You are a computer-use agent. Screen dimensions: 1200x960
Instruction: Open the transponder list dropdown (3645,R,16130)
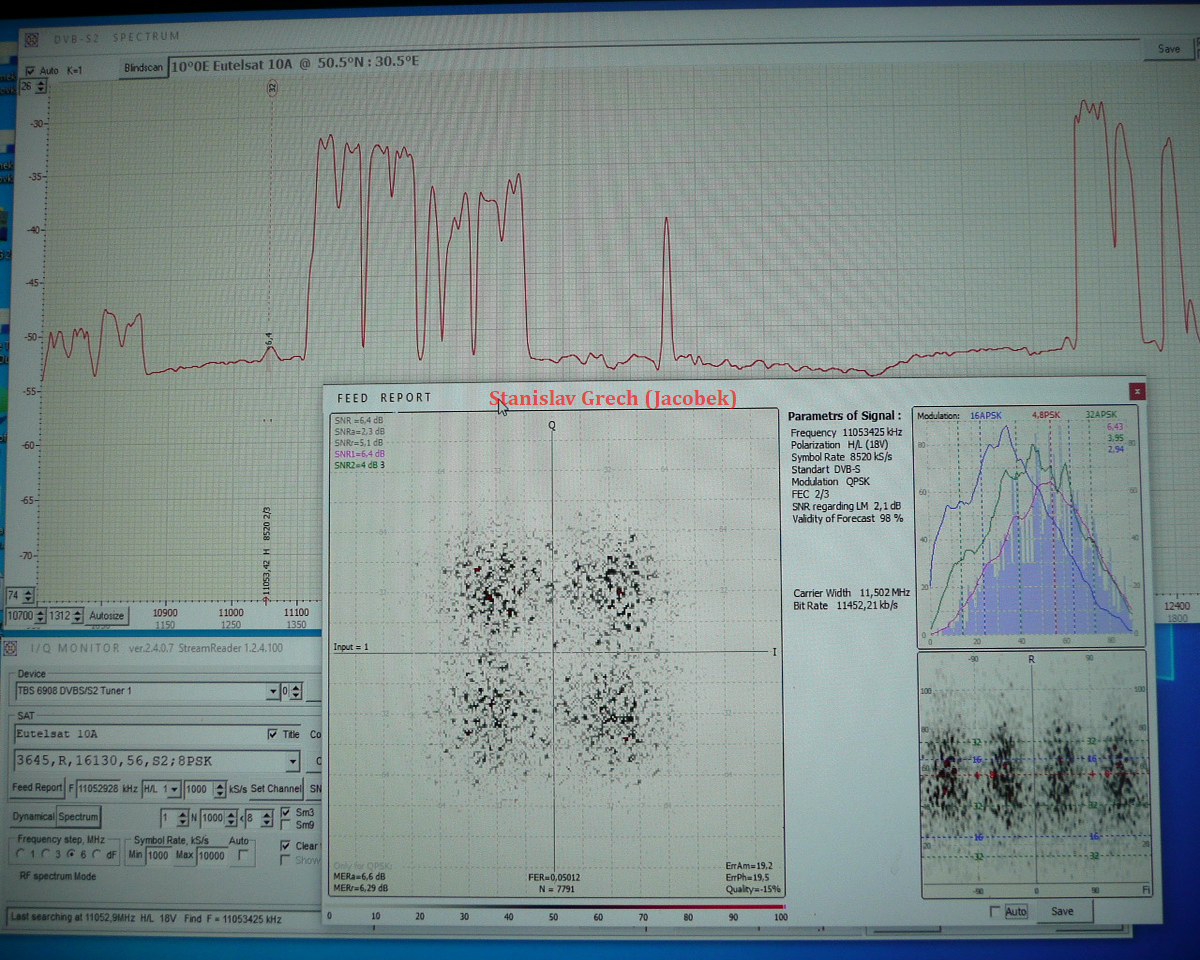pos(291,762)
